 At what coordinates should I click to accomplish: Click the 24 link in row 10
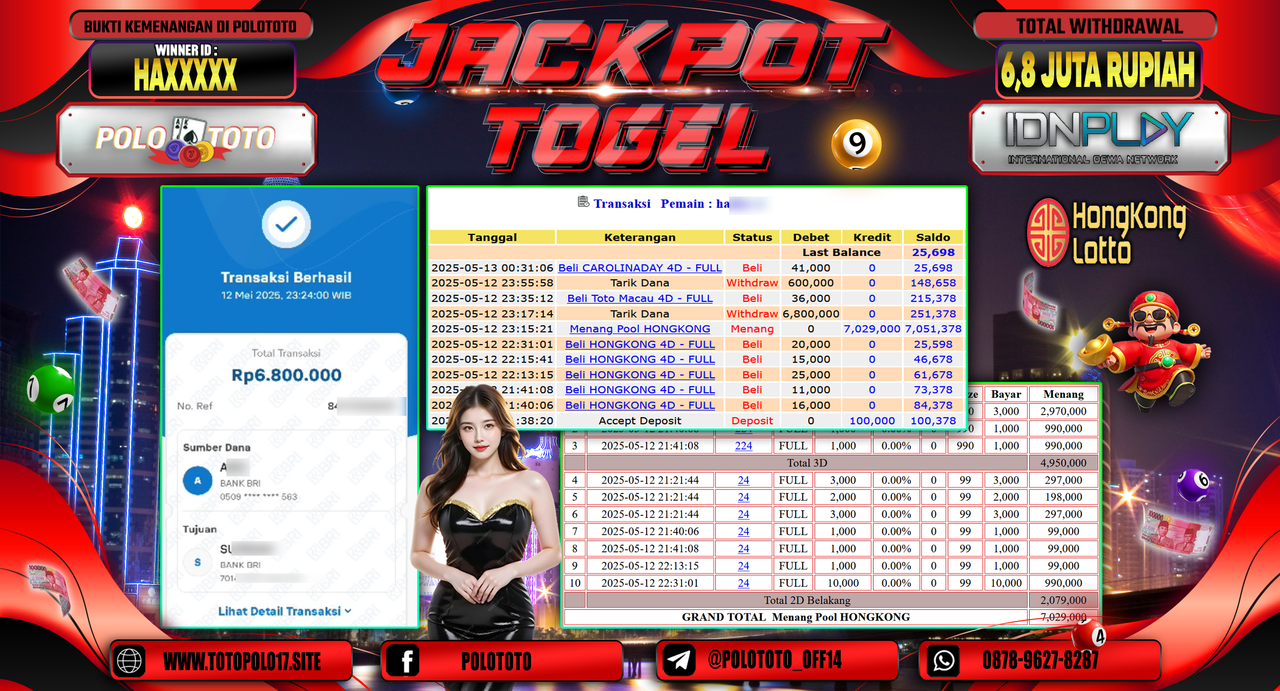coord(743,582)
